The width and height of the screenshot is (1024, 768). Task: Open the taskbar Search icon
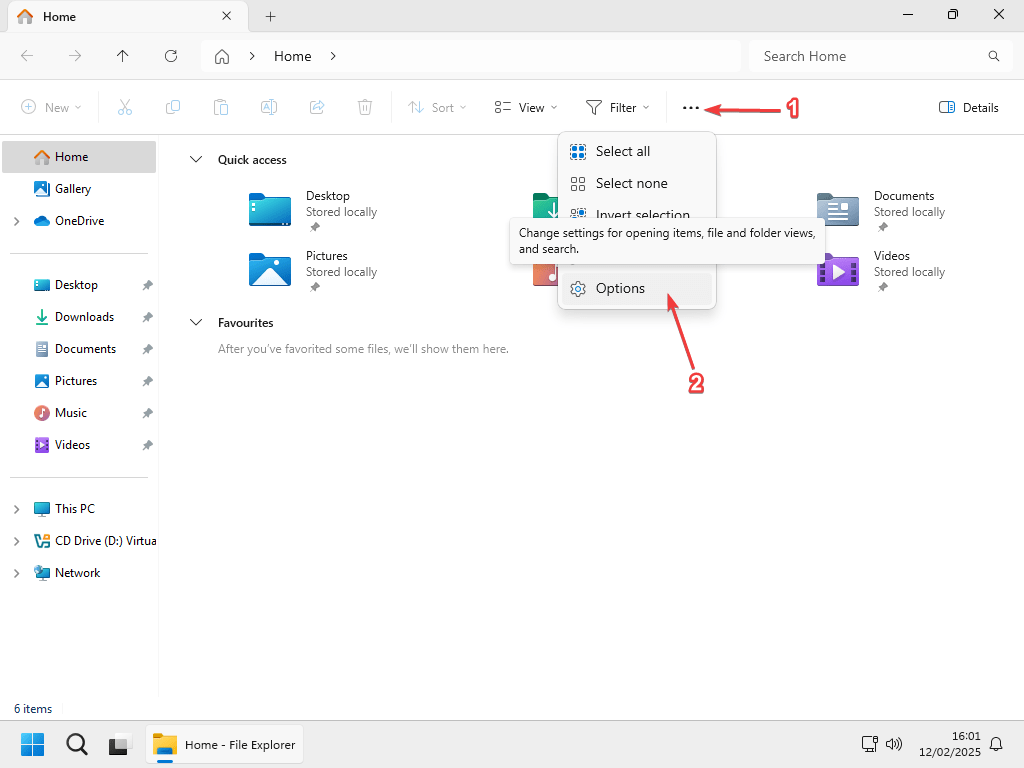pyautogui.click(x=77, y=744)
